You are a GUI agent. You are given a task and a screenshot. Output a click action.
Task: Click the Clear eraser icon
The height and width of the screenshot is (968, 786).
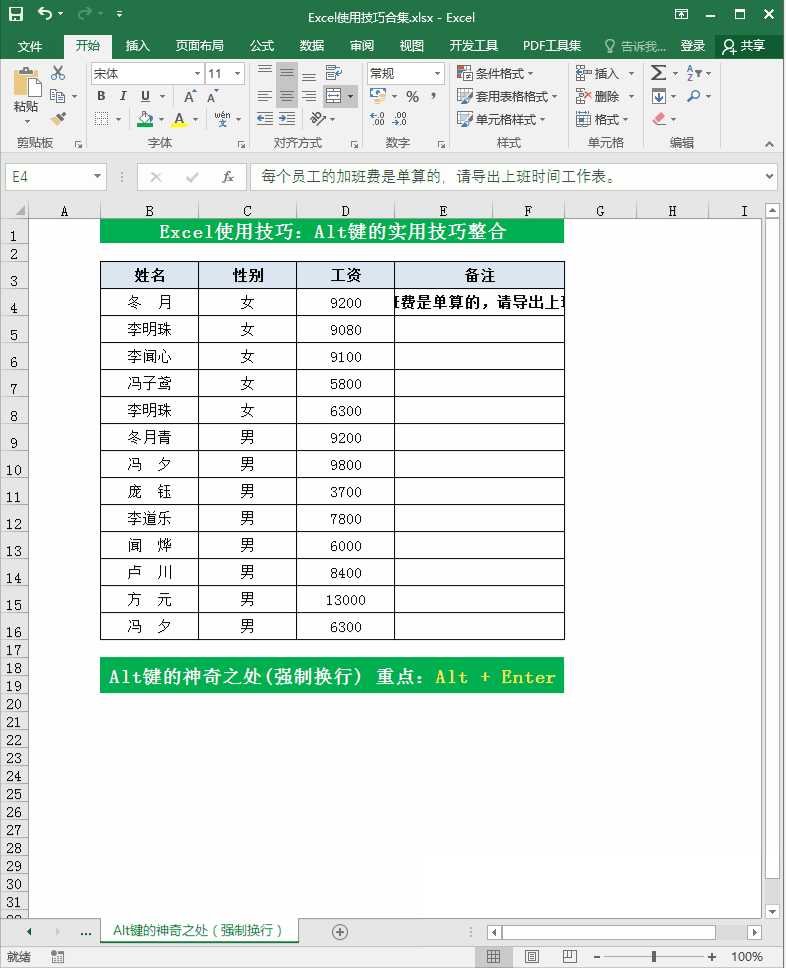coord(659,119)
